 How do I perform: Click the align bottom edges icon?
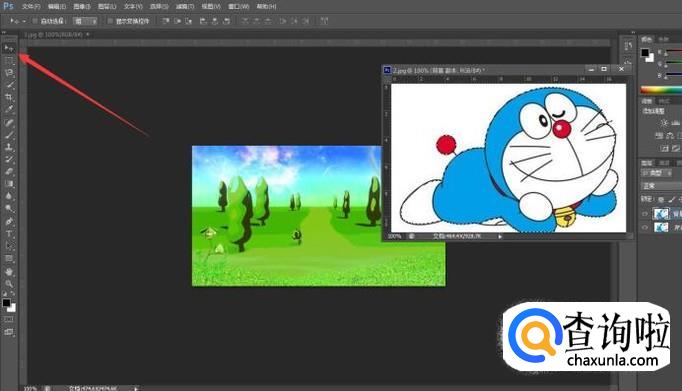point(188,20)
